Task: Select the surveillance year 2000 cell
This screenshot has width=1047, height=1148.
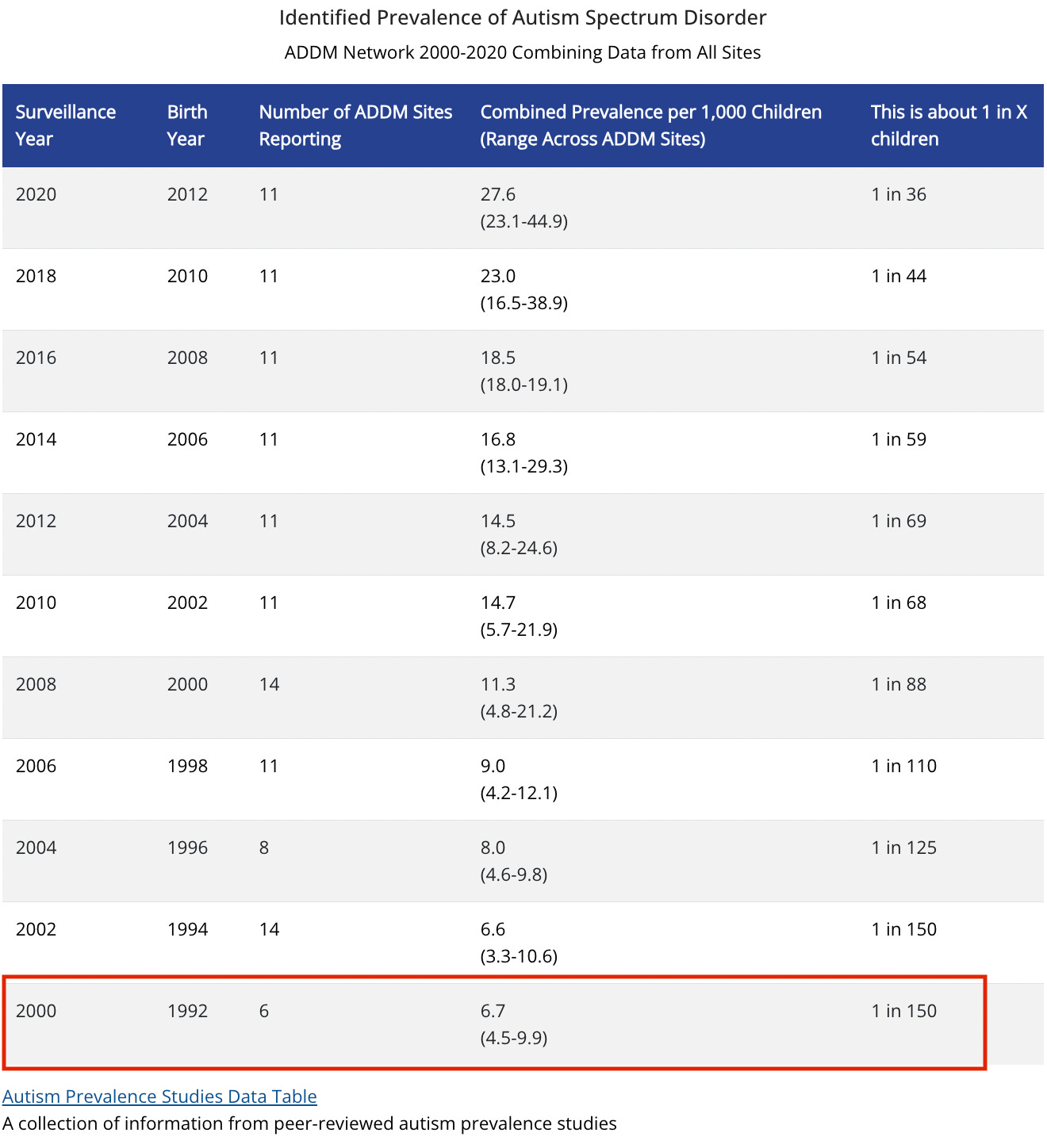Action: point(36,1011)
